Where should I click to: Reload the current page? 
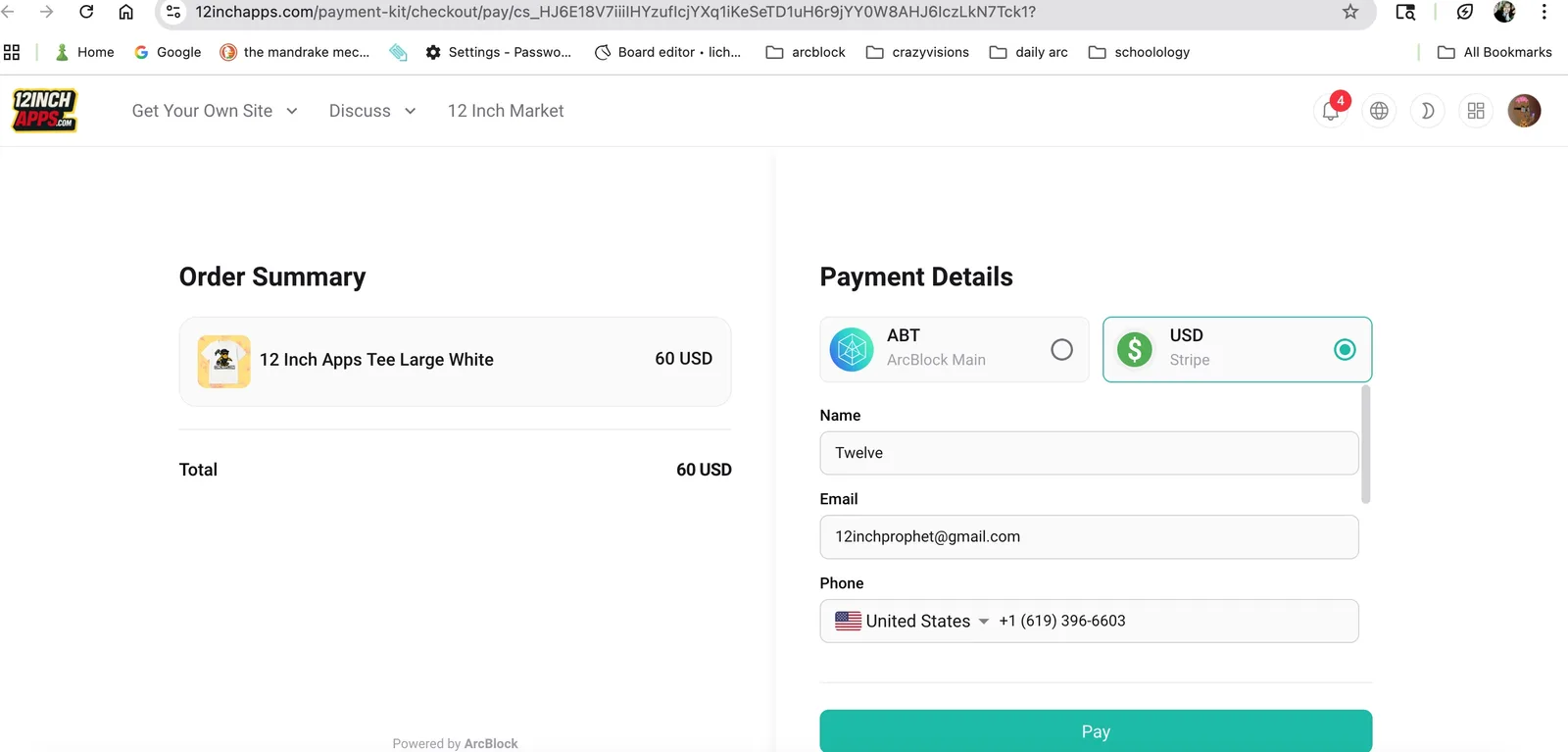coord(86,12)
